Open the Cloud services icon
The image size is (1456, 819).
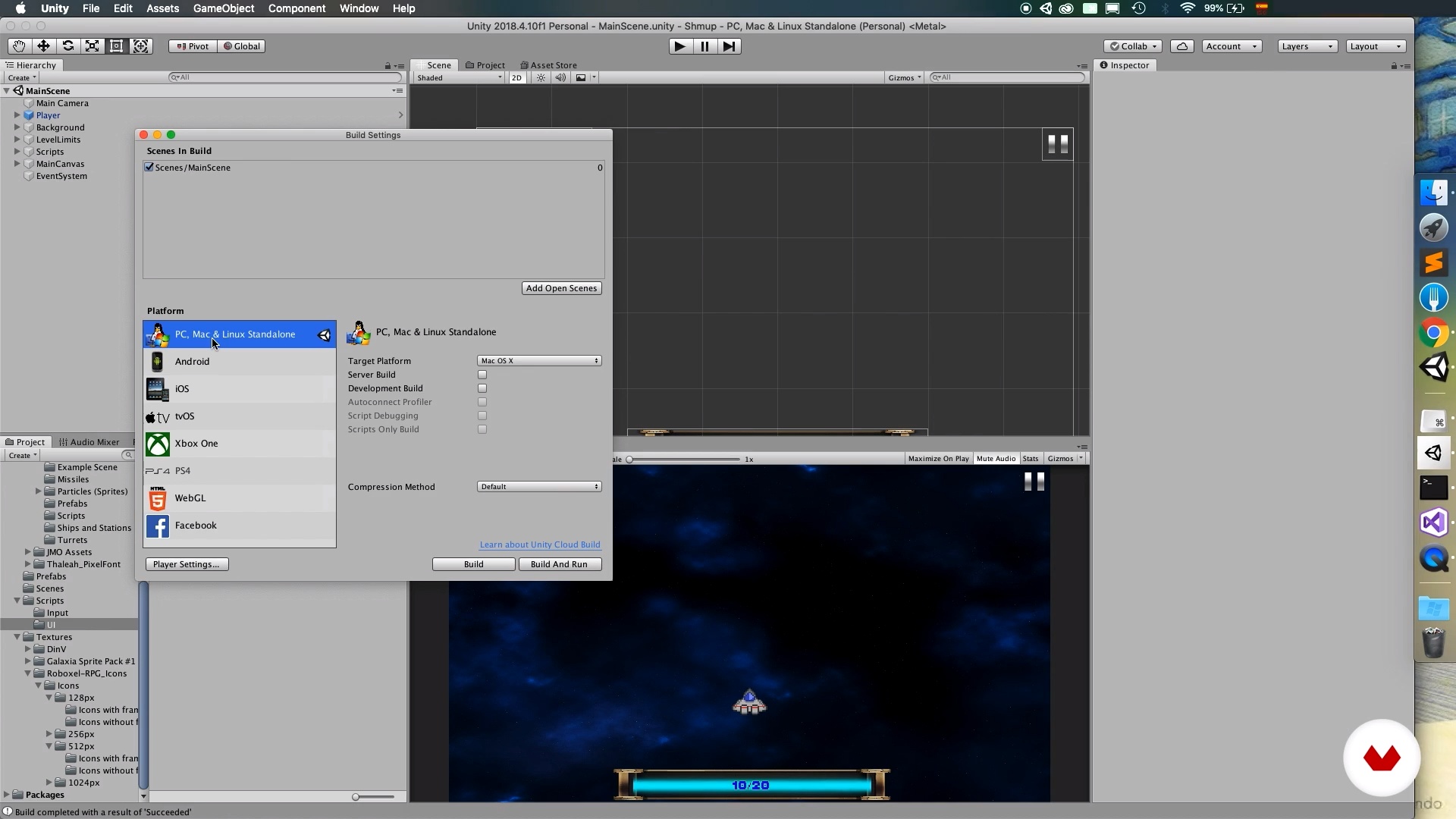click(1181, 46)
